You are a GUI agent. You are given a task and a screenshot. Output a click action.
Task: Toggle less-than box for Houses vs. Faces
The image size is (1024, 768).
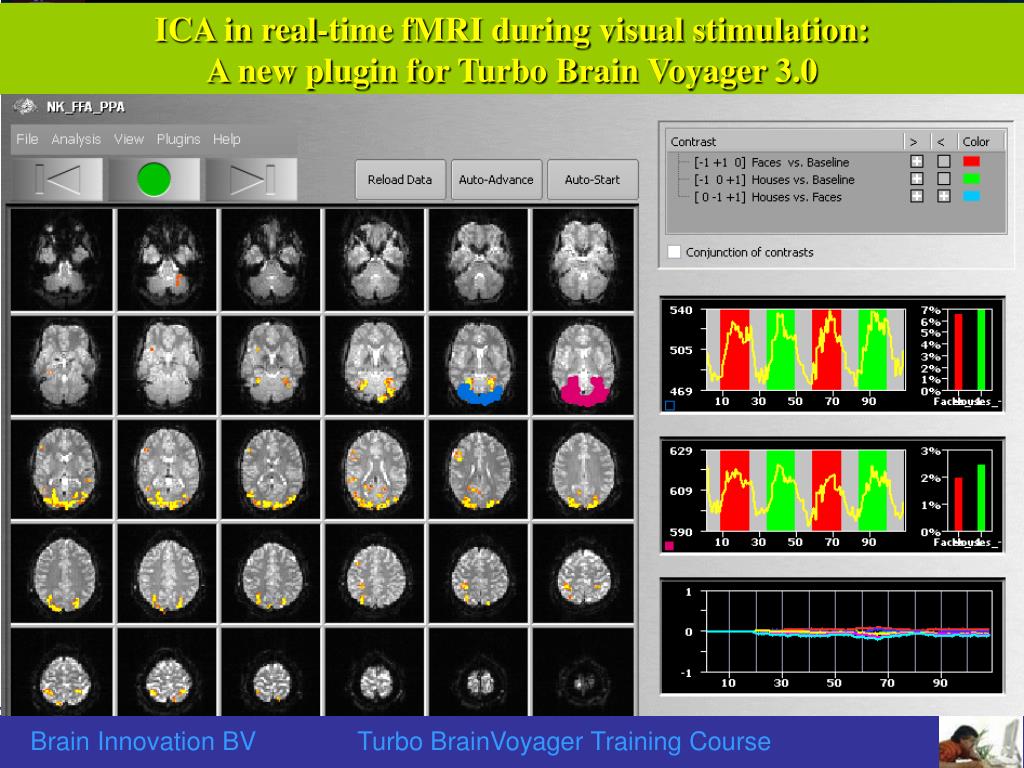coord(944,196)
